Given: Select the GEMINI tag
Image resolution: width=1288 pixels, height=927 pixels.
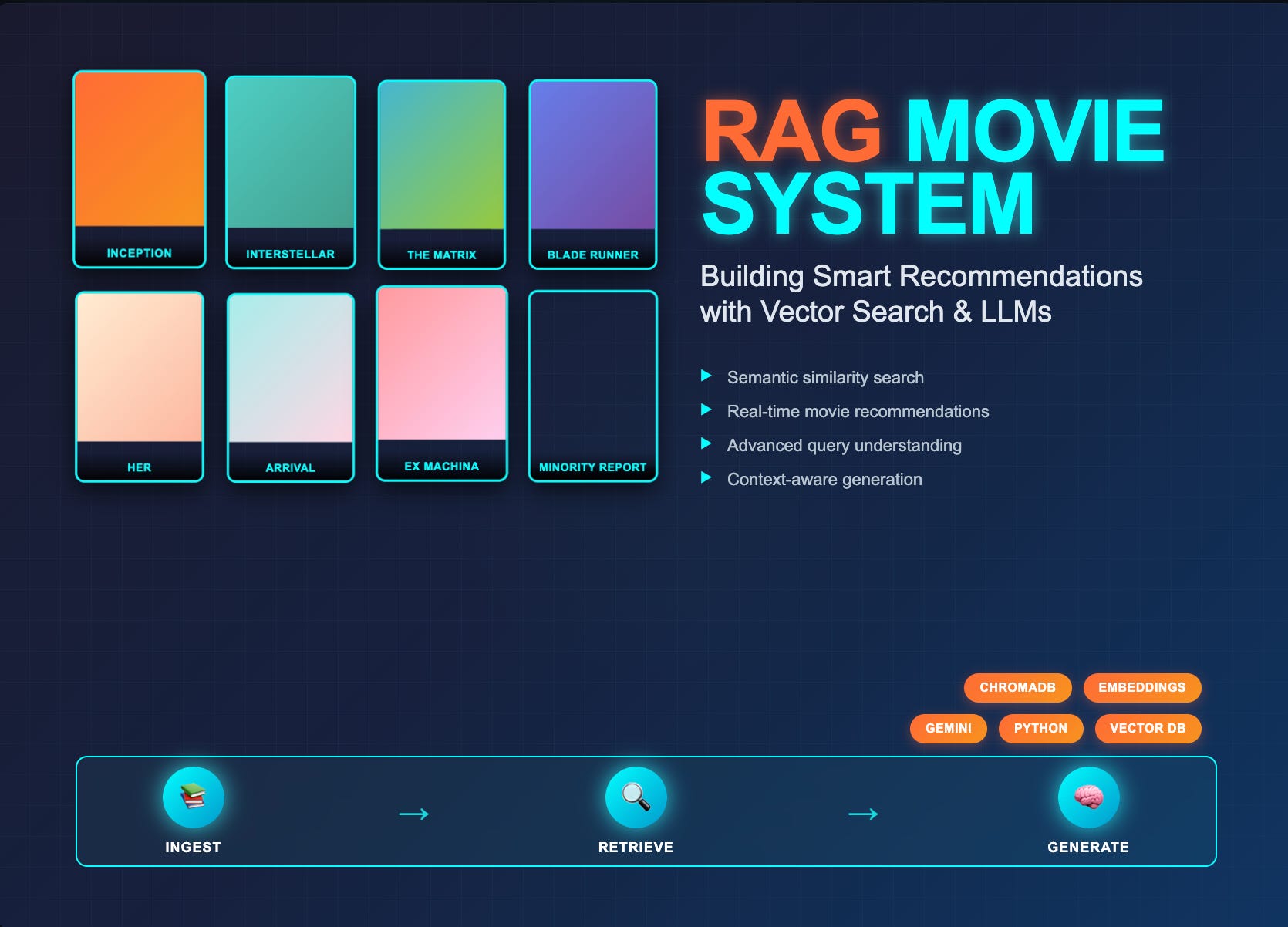Looking at the screenshot, I should coord(949,728).
